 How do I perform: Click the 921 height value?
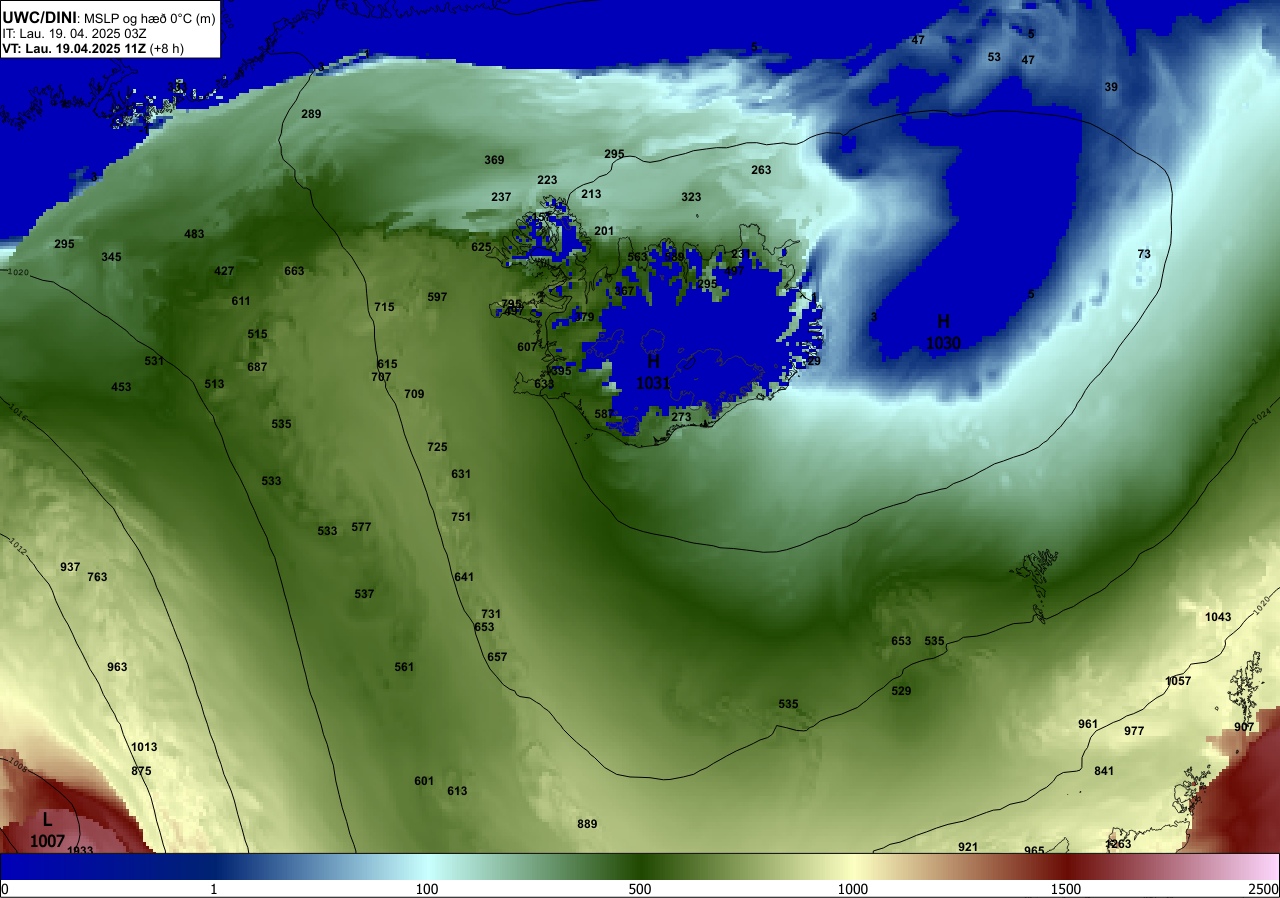(x=968, y=847)
